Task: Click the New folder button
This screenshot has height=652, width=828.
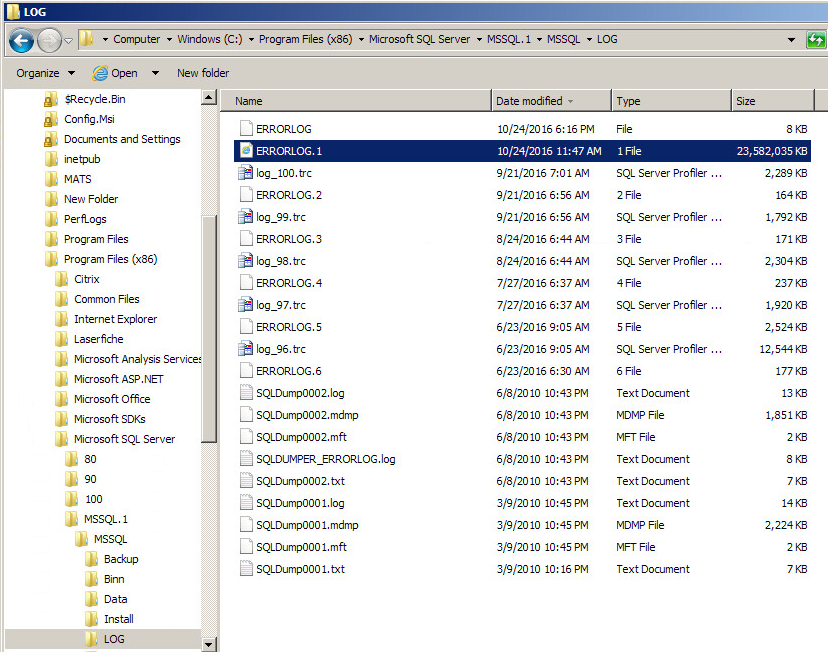Action: (203, 73)
